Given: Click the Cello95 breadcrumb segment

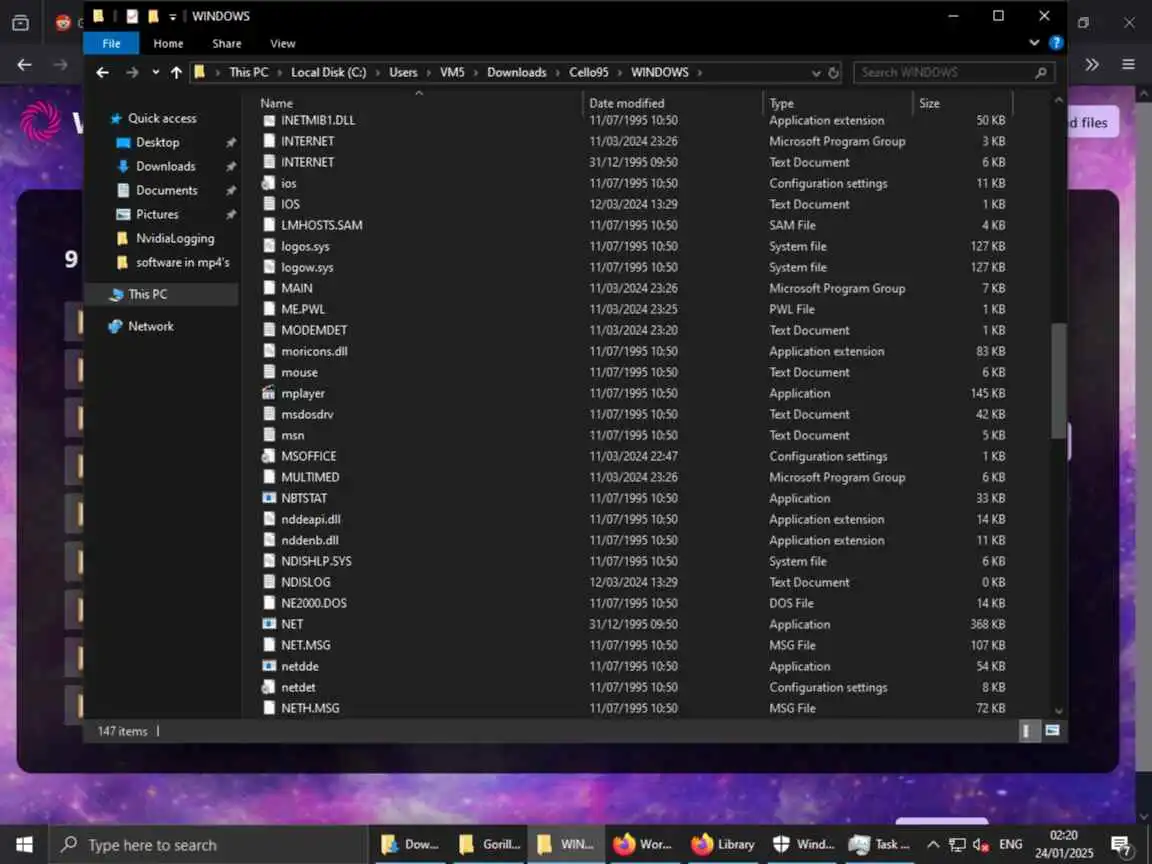Looking at the screenshot, I should pos(588,72).
